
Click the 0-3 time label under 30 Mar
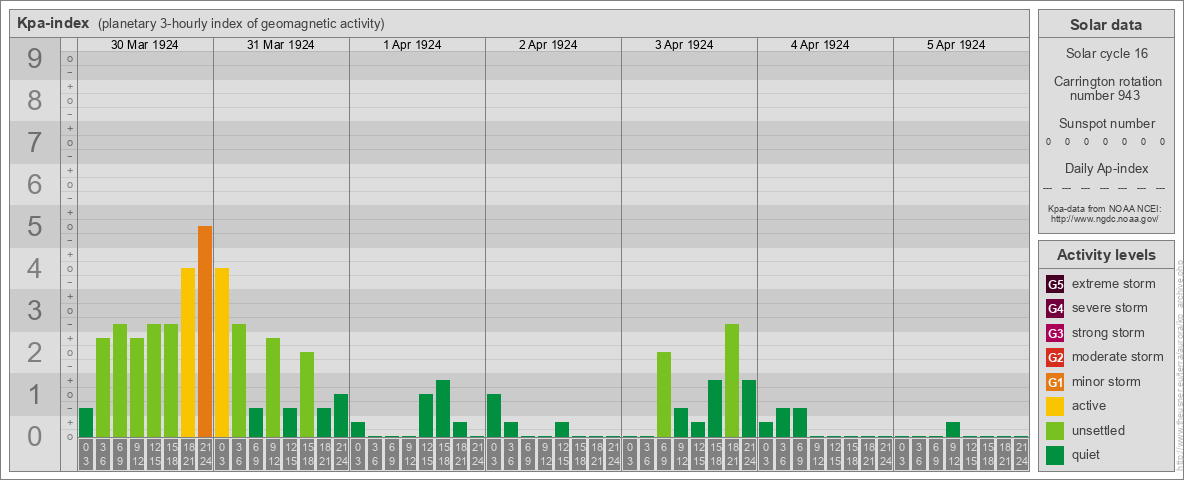pos(86,455)
